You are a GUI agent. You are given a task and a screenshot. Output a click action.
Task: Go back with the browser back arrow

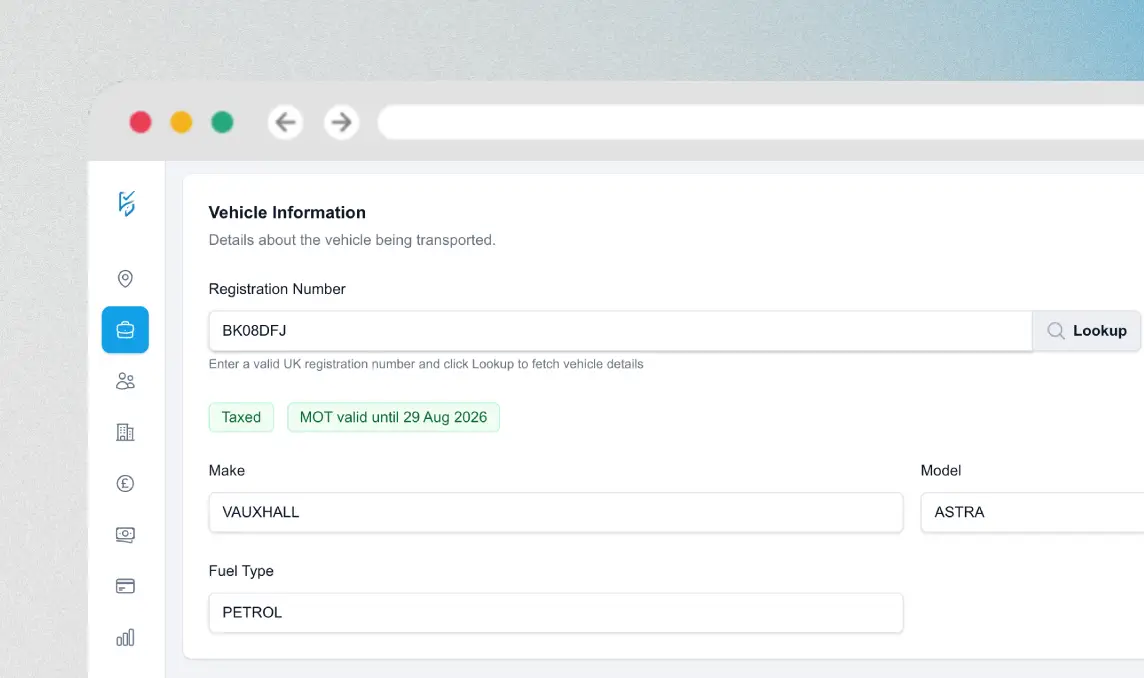(x=285, y=122)
